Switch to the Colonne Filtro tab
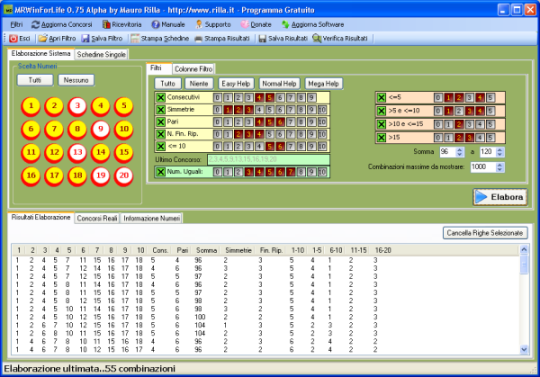 pyautogui.click(x=193, y=69)
